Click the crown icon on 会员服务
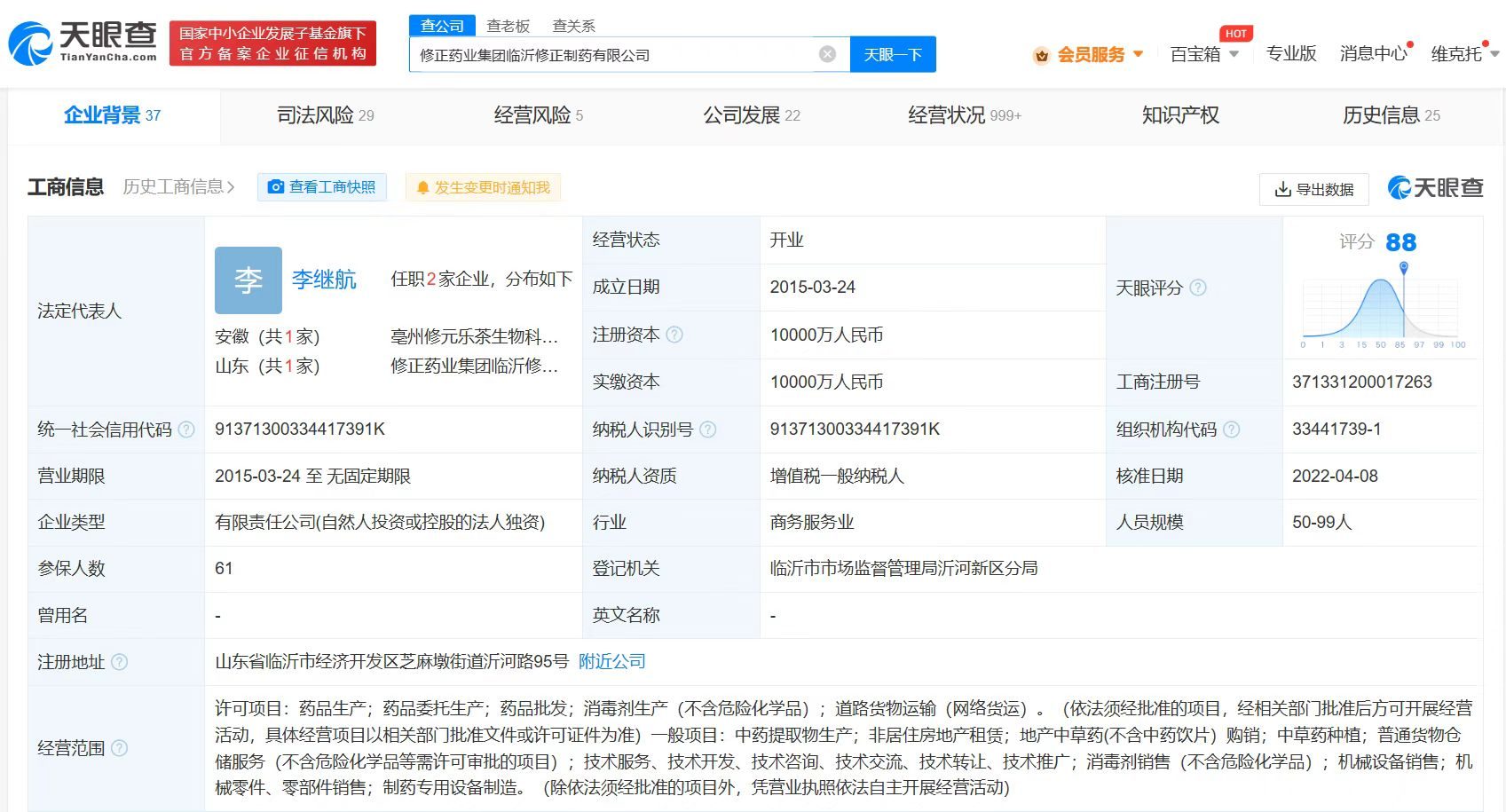Screen dimensions: 1506x812 [x=1040, y=54]
